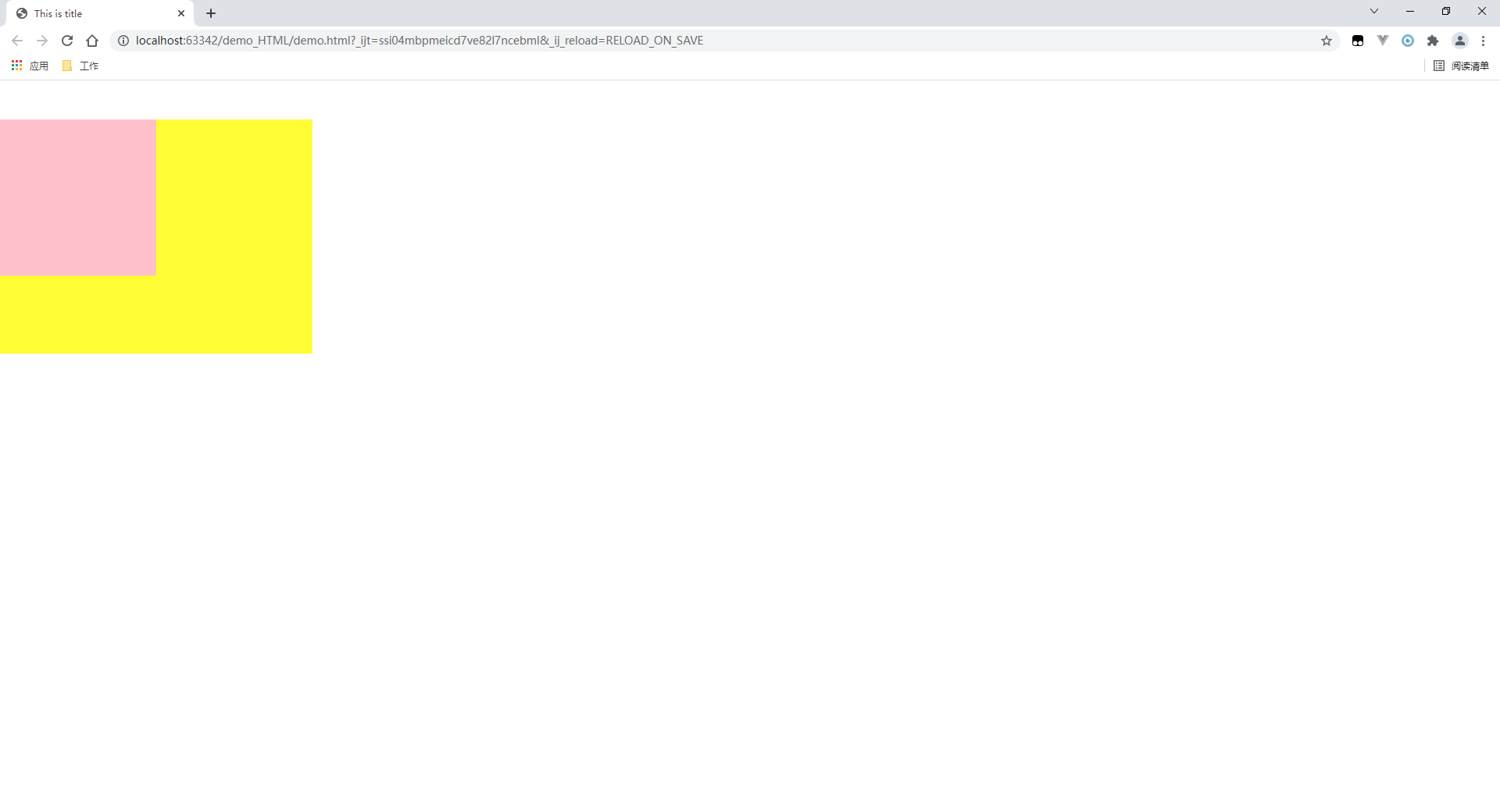
Task: Reload the page using the refresh icon
Action: click(x=67, y=40)
